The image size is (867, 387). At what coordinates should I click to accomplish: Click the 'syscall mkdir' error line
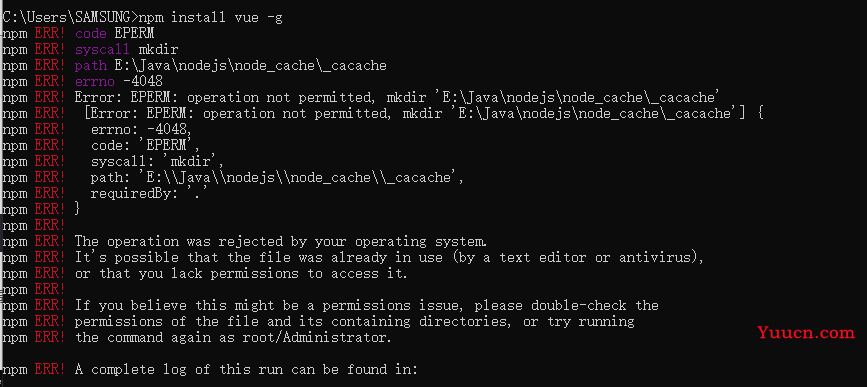pos(127,50)
